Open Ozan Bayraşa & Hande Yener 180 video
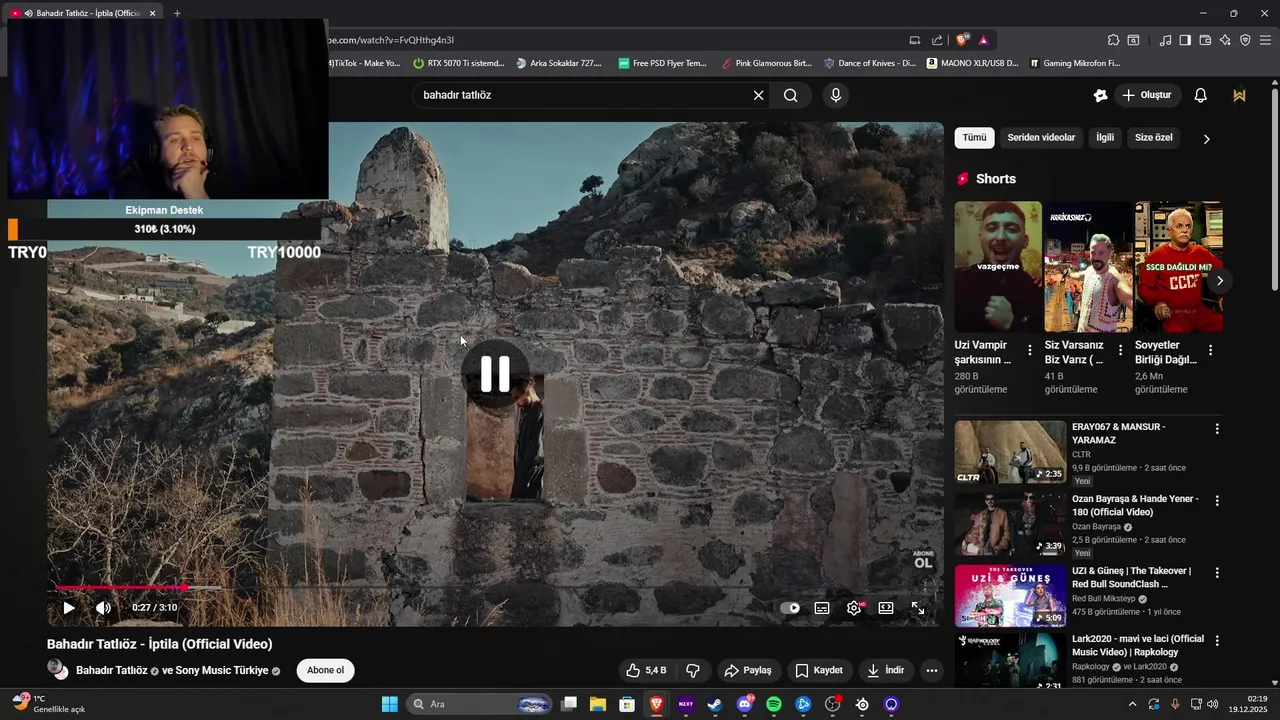The image size is (1280, 720). (x=1135, y=505)
